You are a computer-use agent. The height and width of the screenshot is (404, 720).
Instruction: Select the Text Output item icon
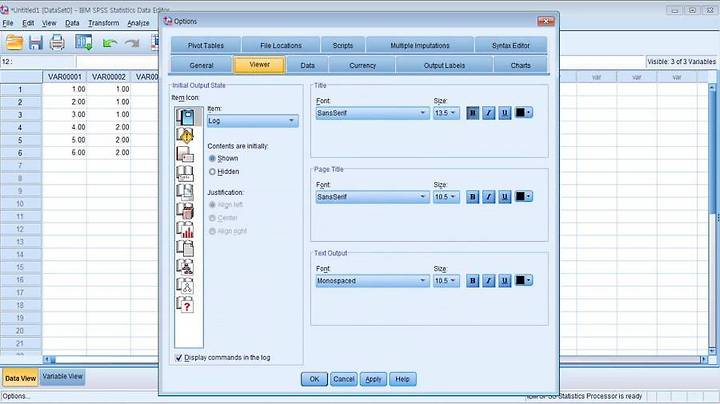coord(186,248)
